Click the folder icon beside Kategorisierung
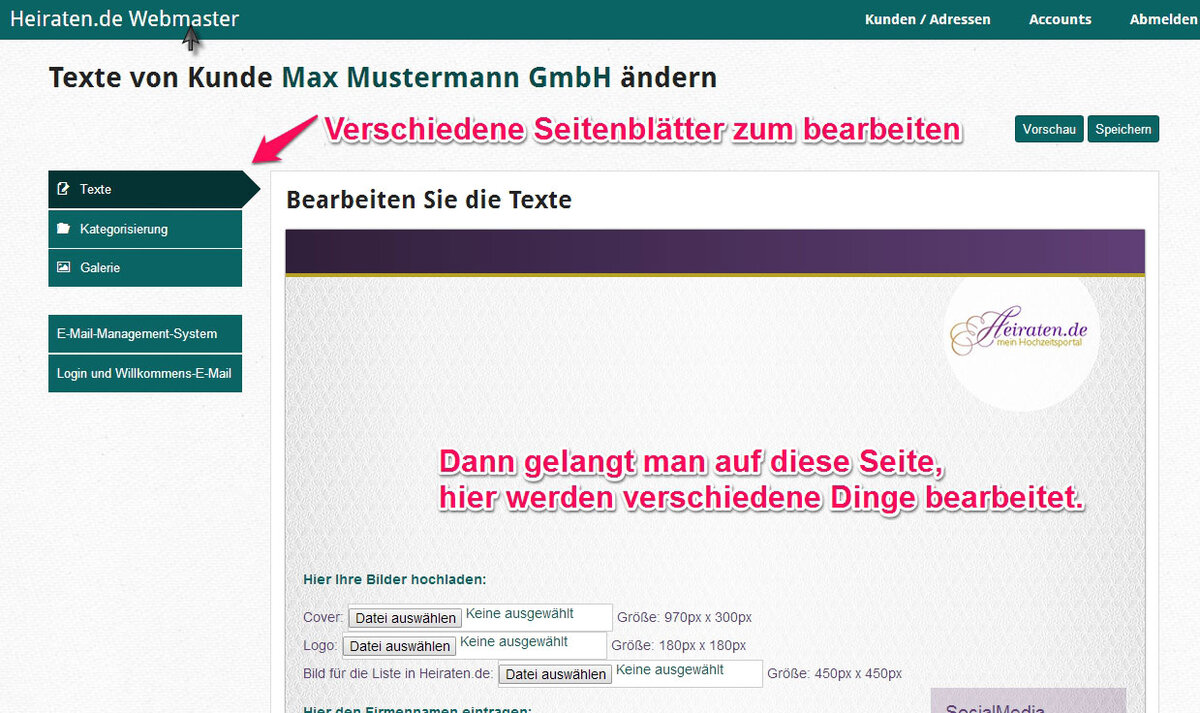This screenshot has width=1200, height=713. [64, 229]
